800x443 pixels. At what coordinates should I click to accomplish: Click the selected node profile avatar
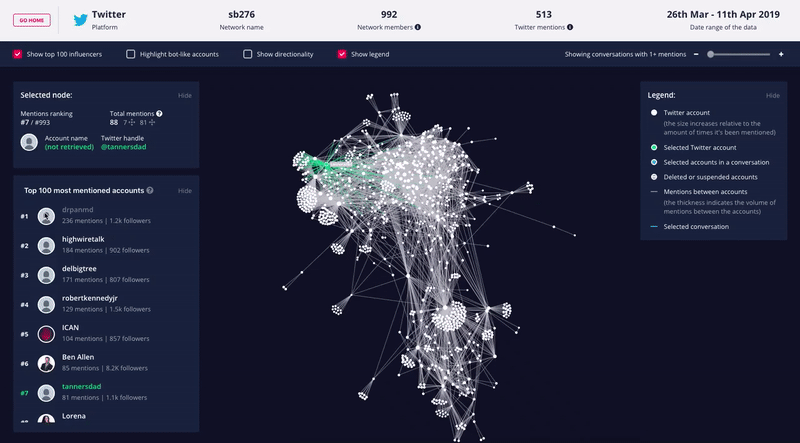point(29,142)
